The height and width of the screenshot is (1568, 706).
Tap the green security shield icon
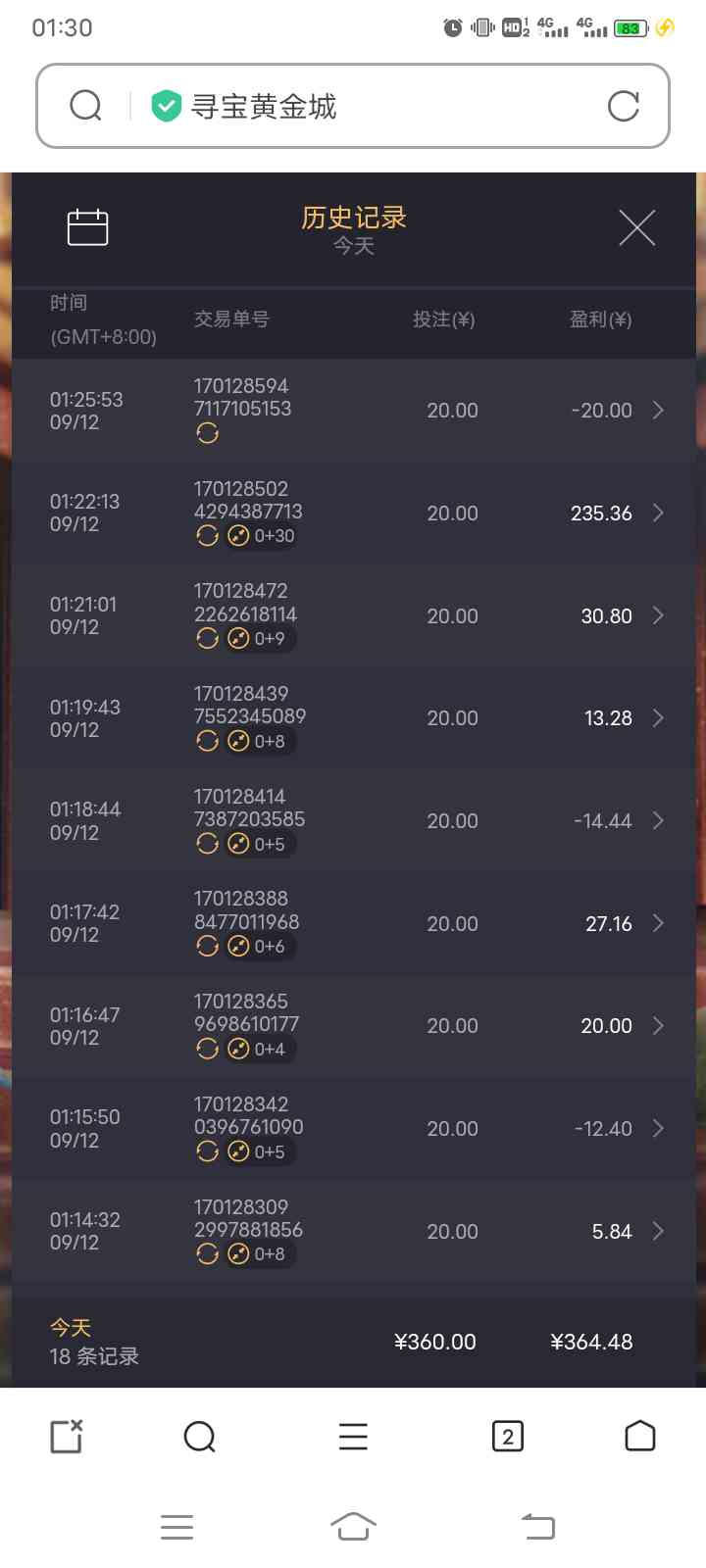[166, 106]
